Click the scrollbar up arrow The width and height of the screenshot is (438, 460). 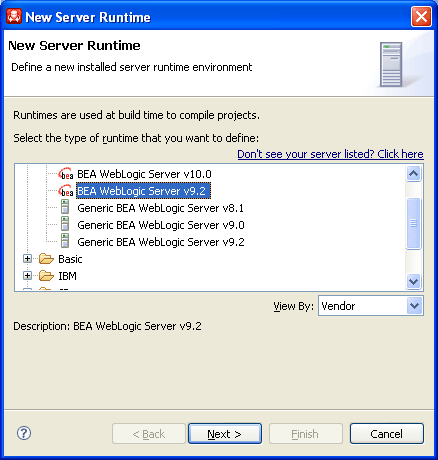click(x=414, y=174)
